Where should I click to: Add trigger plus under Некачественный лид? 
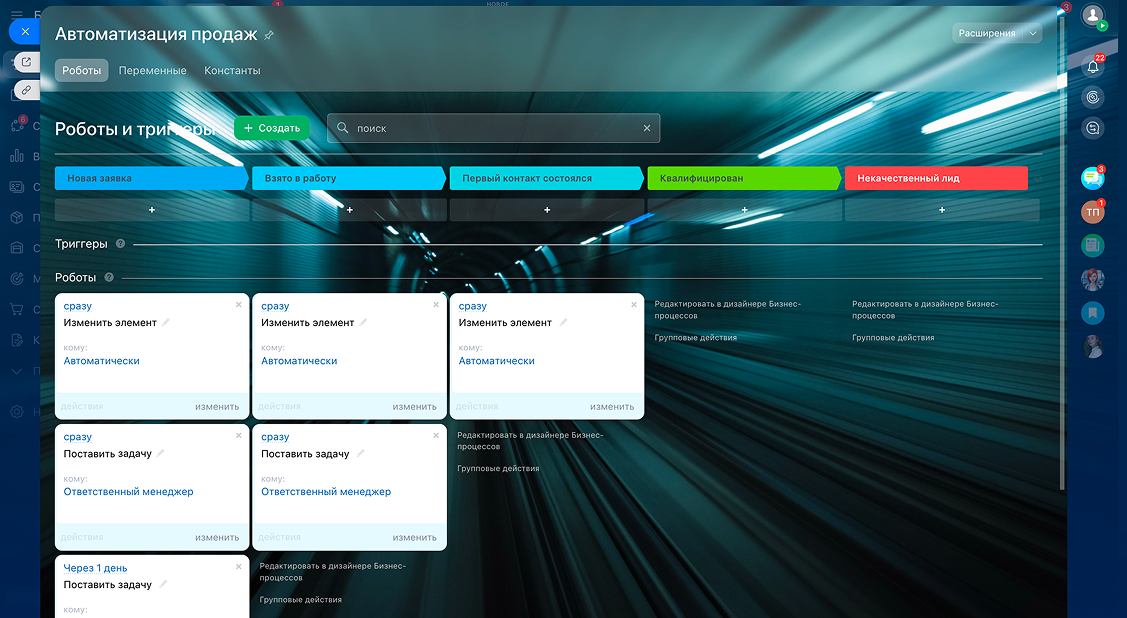942,210
